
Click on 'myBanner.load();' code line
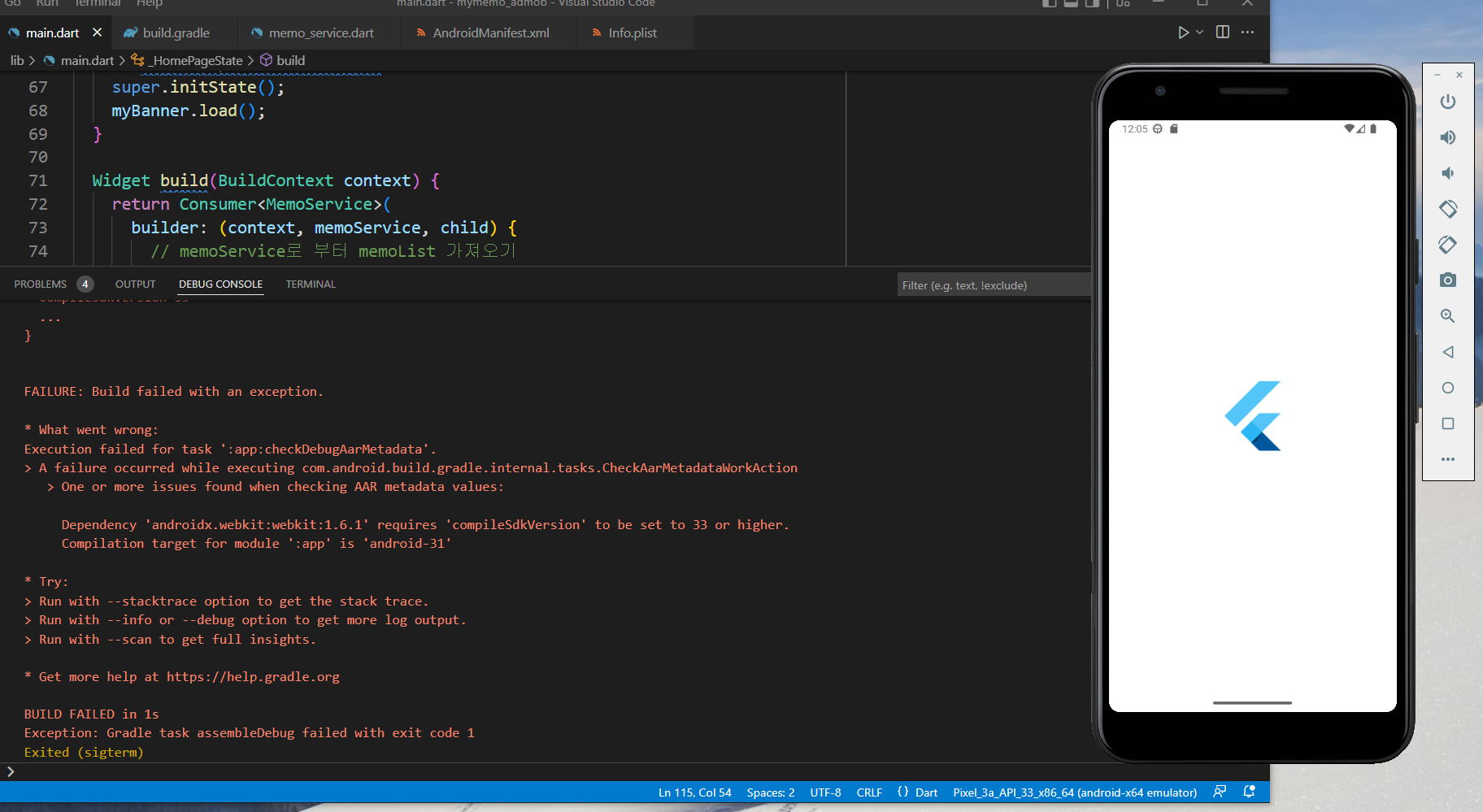189,111
